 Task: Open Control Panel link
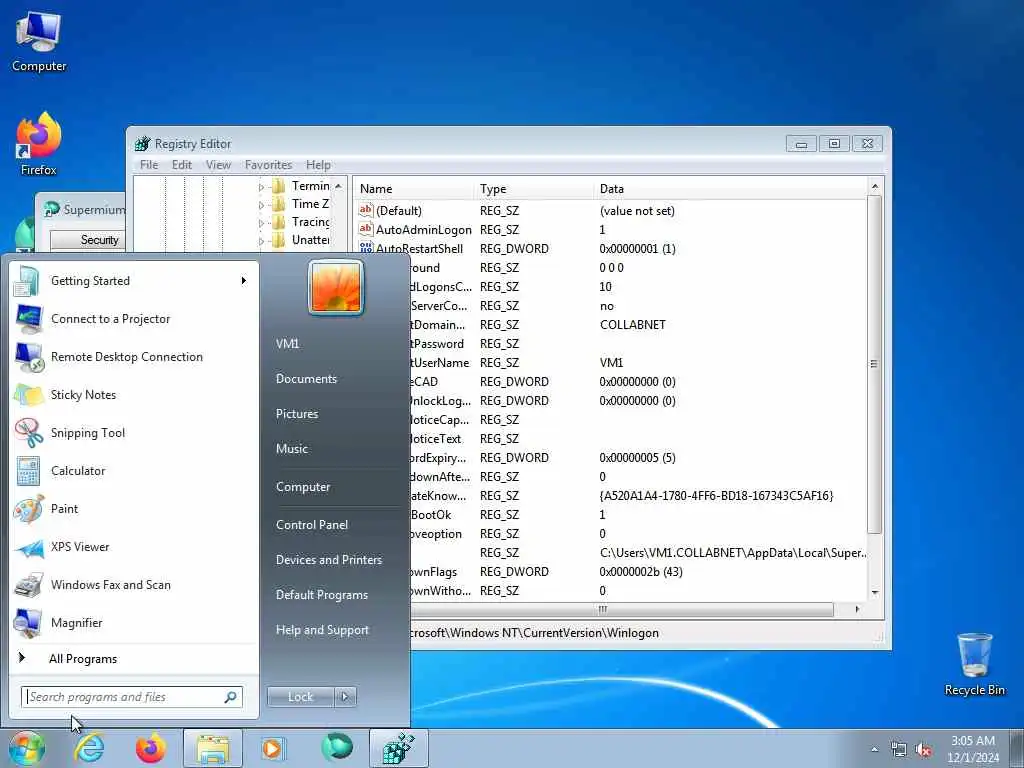coord(312,525)
